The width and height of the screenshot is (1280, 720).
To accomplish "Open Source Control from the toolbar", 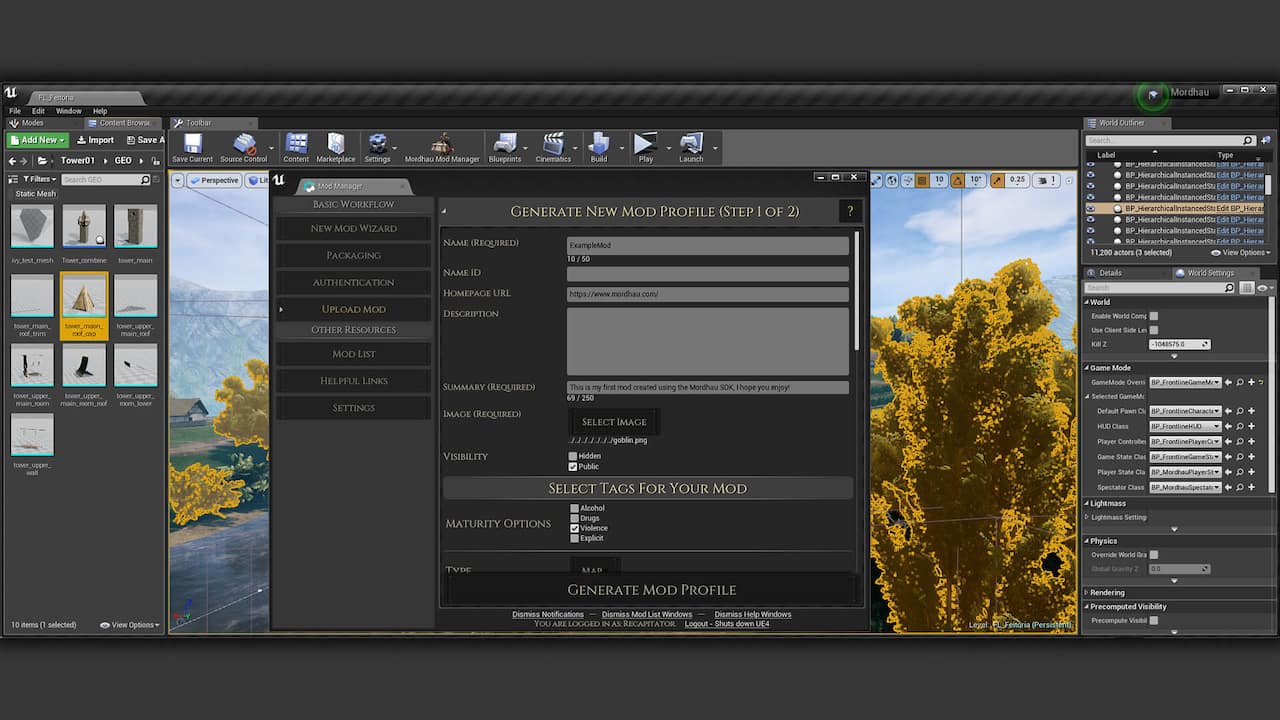I will [244, 147].
